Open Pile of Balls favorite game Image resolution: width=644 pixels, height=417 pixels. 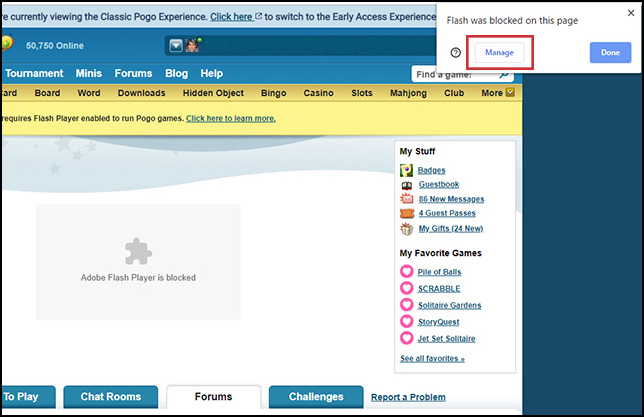coord(439,272)
